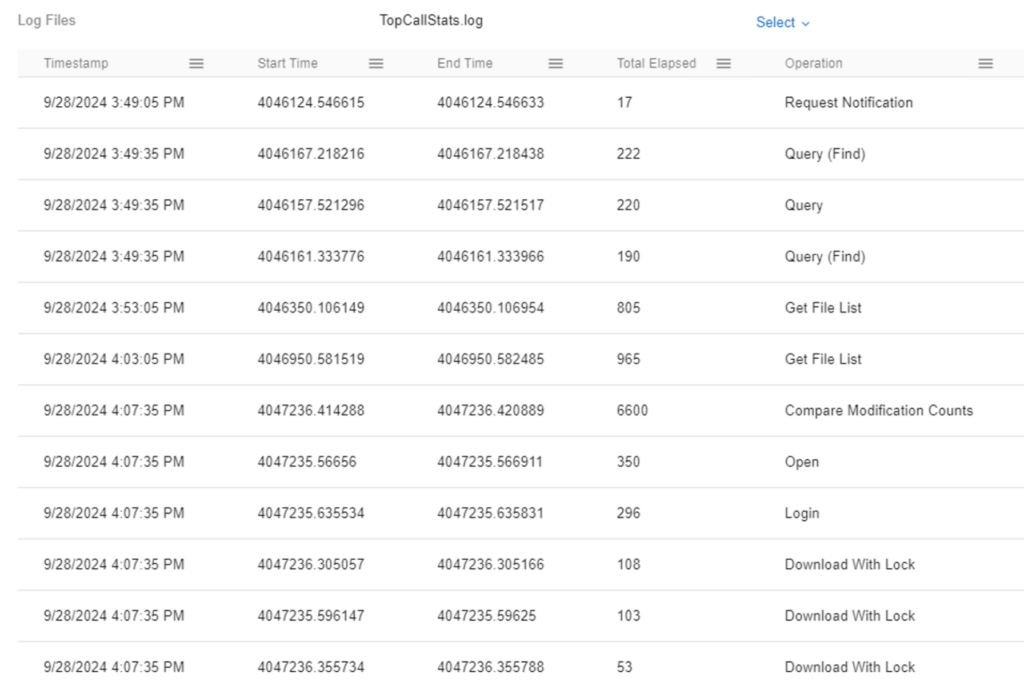The image size is (1024, 690).
Task: Sort by the End Time column header
Action: click(465, 63)
